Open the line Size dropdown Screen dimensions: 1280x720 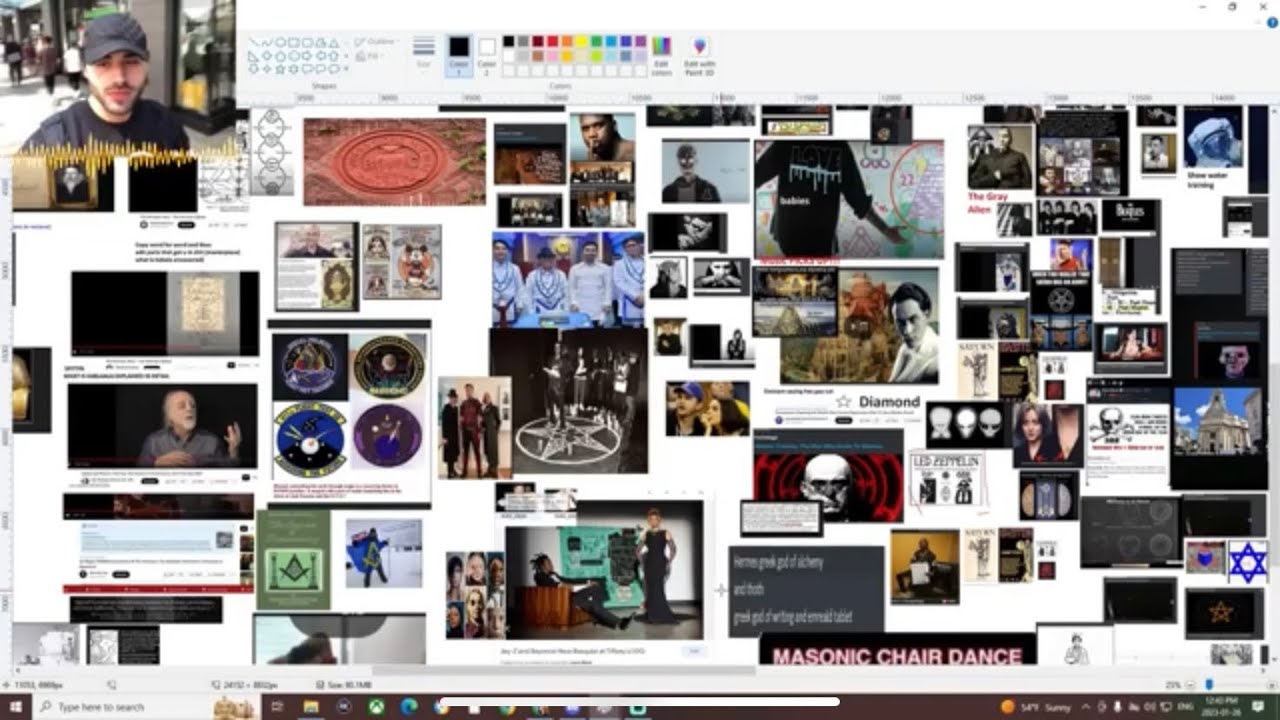point(424,53)
